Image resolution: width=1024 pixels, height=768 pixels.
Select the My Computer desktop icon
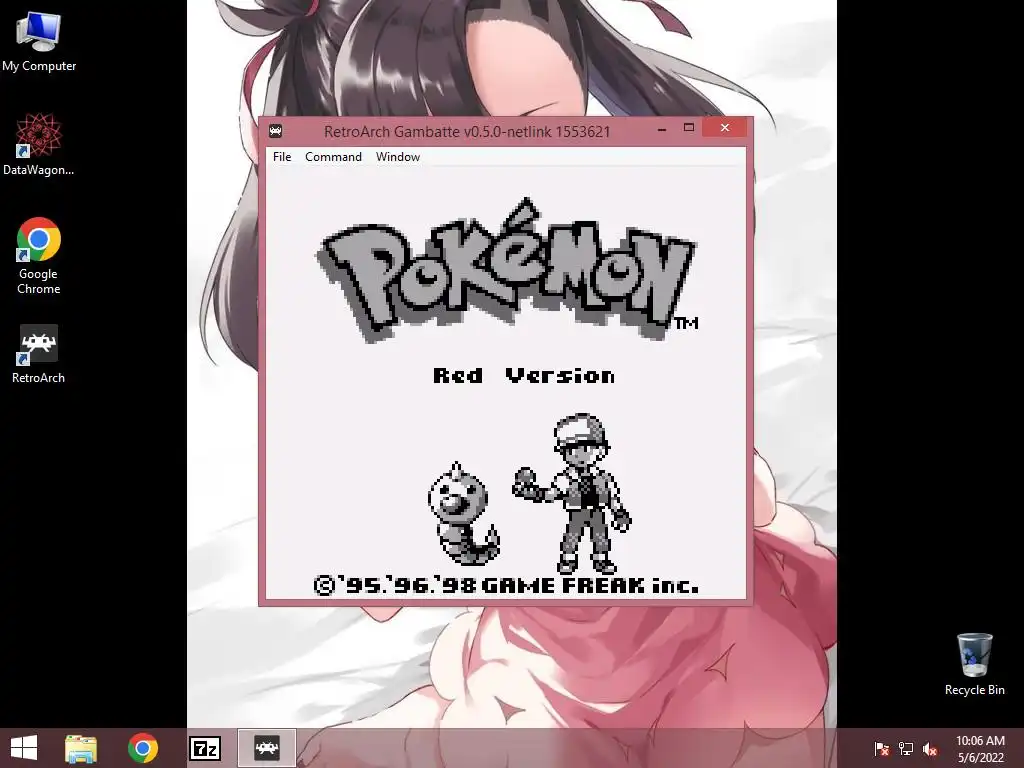pyautogui.click(x=39, y=41)
